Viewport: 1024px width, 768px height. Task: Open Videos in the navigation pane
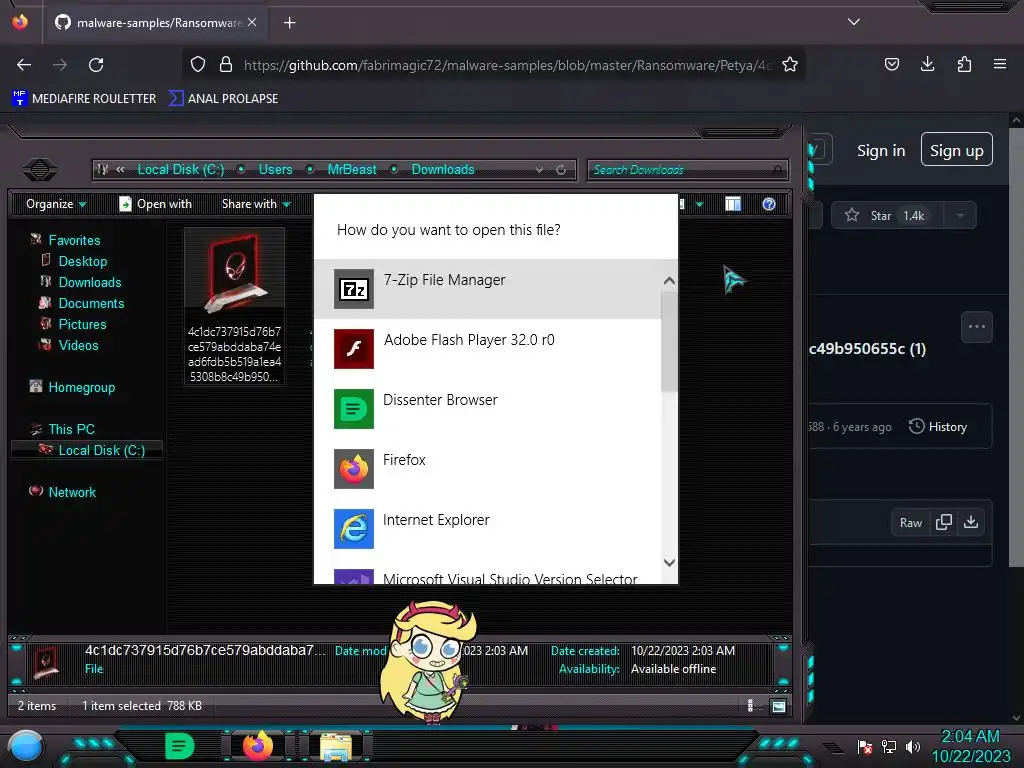click(78, 345)
